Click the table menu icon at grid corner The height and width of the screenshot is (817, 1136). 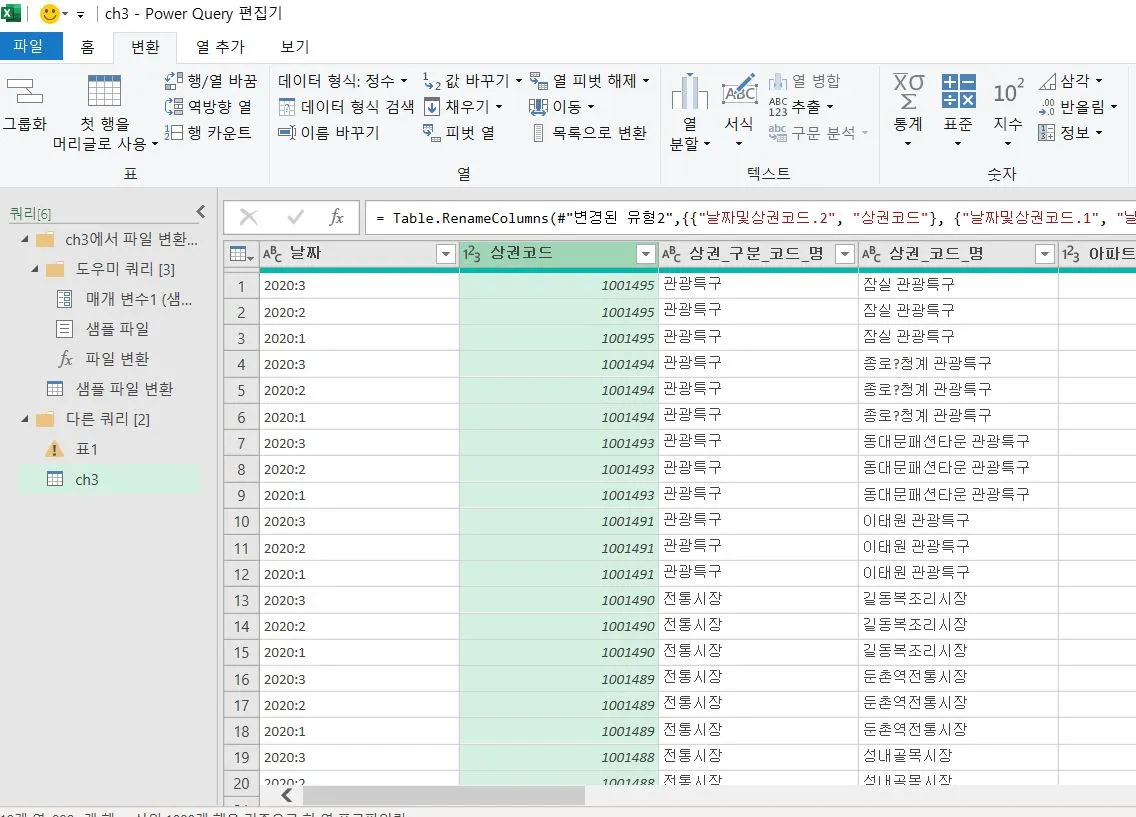pos(241,254)
